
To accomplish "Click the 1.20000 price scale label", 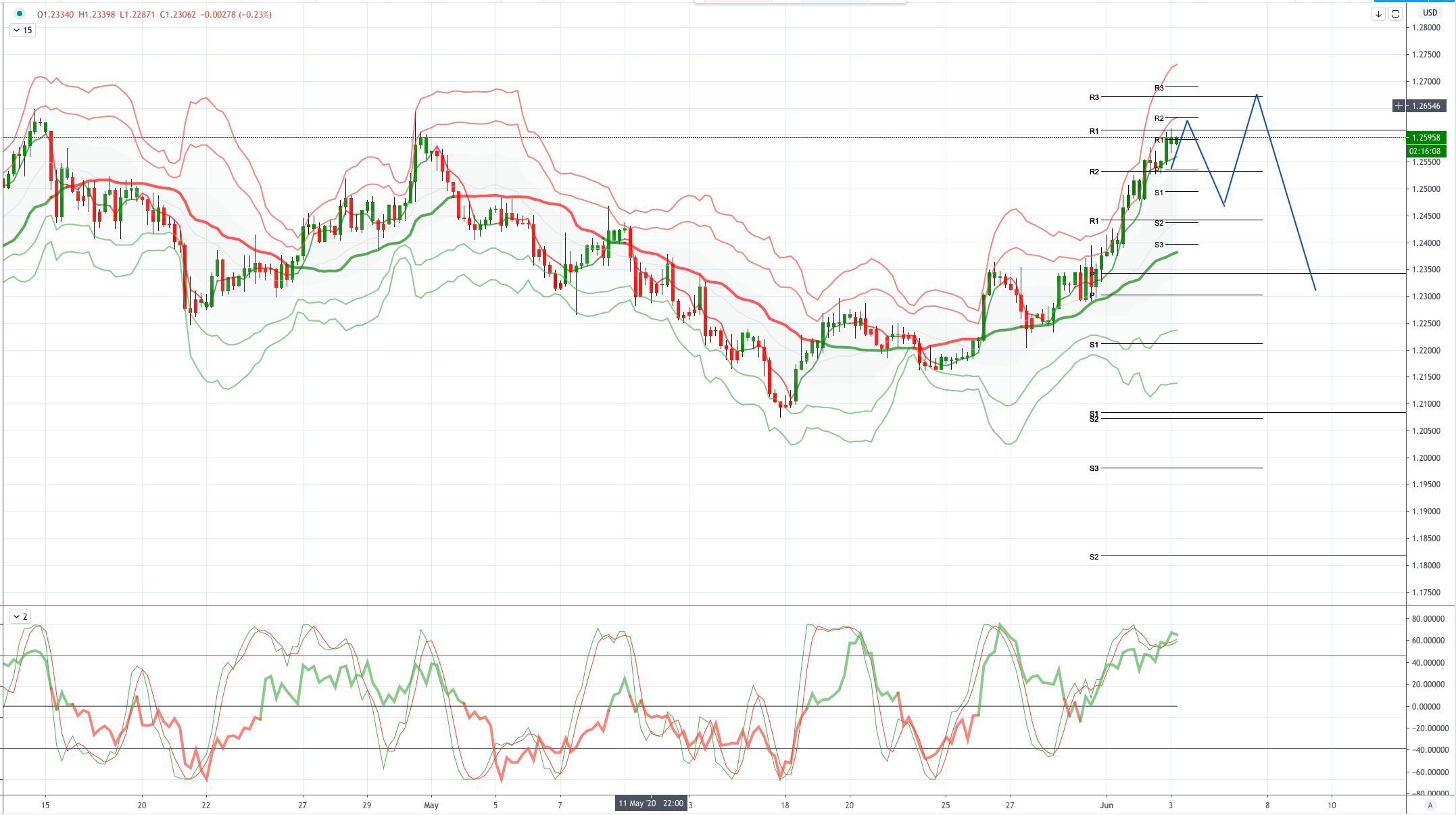I will pyautogui.click(x=1426, y=458).
